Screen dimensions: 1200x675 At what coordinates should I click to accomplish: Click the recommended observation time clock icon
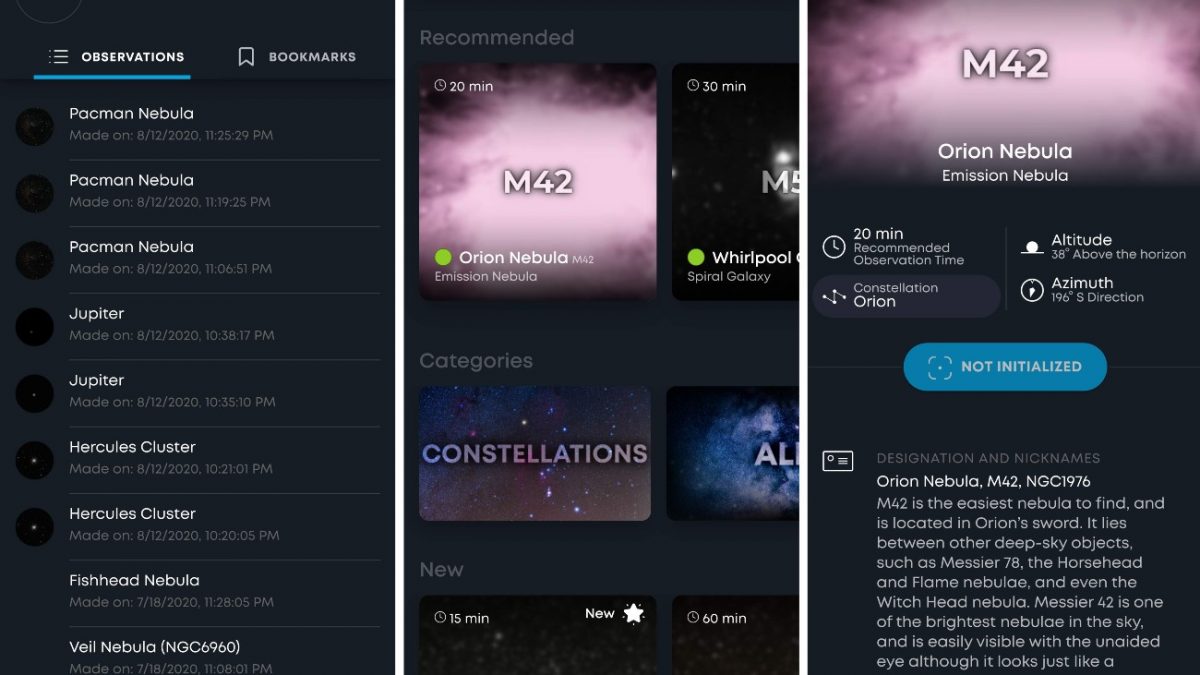pos(833,247)
